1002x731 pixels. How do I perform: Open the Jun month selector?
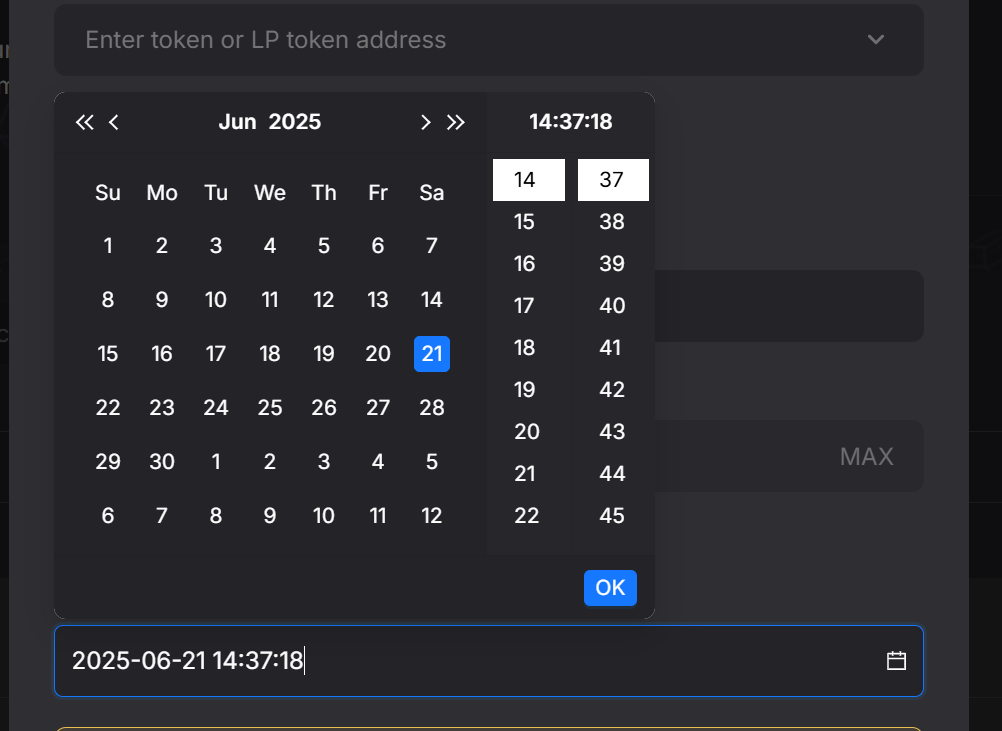[x=238, y=122]
